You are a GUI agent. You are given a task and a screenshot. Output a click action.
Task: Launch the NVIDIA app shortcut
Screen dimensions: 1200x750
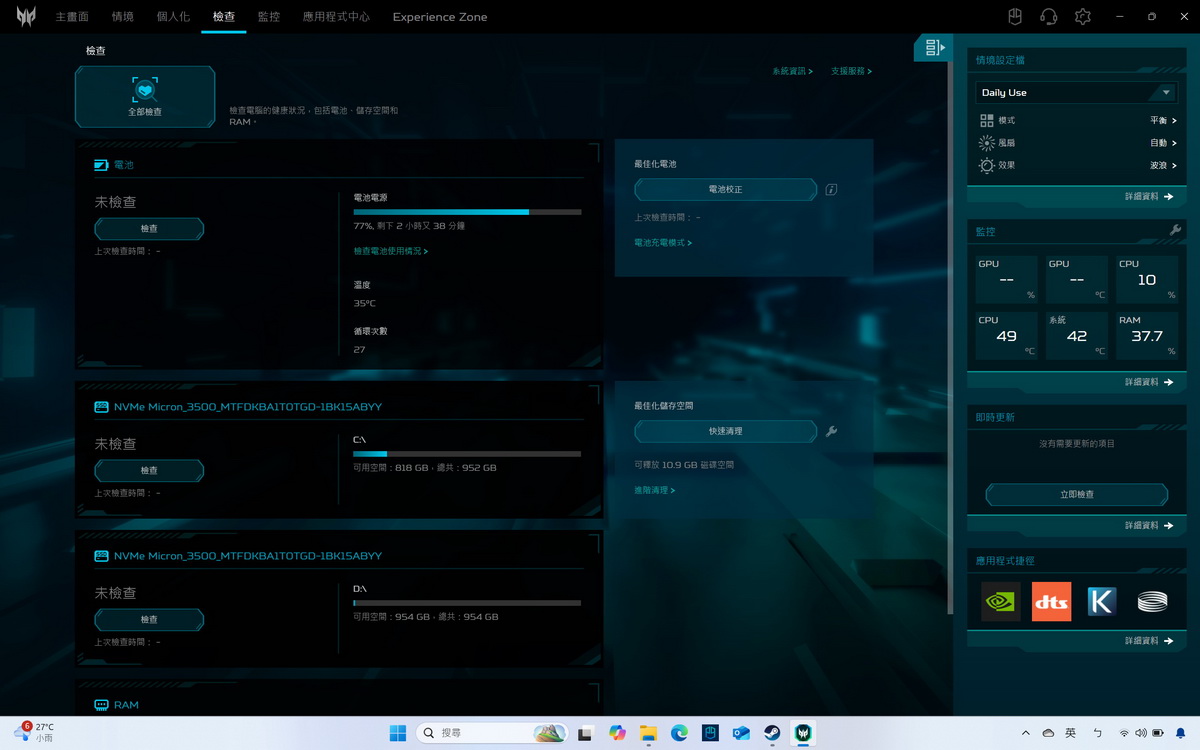pos(1000,602)
